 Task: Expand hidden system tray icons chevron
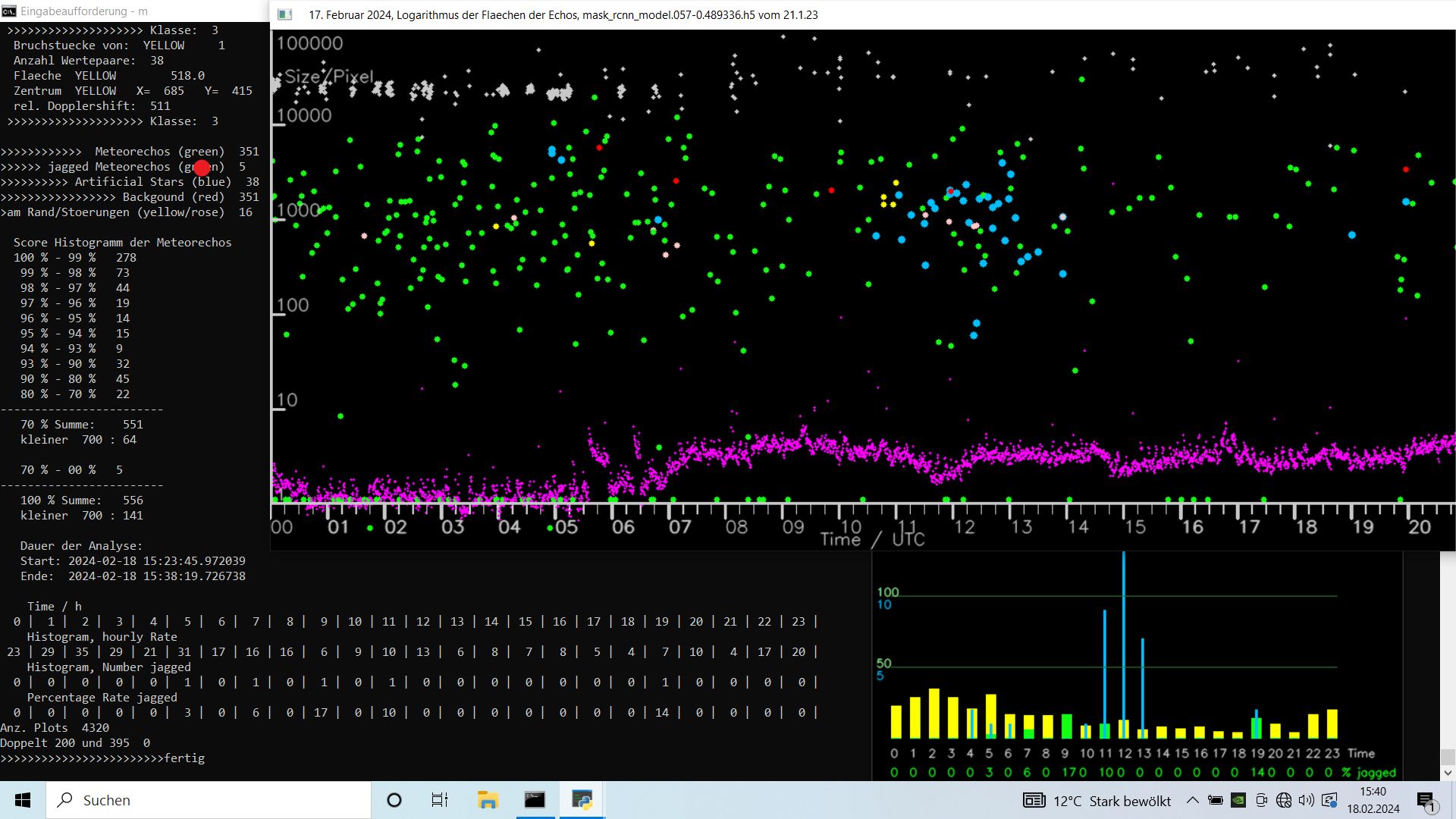click(x=1192, y=800)
